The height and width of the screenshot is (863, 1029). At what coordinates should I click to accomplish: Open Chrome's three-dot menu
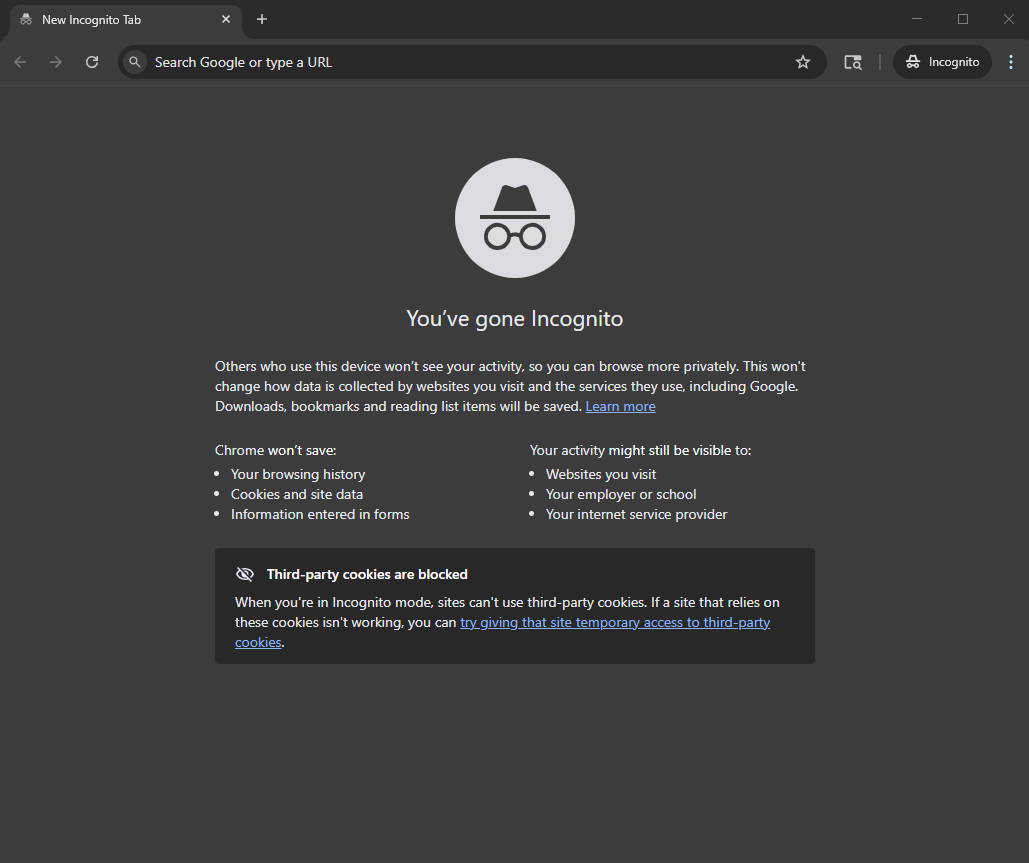click(x=1010, y=62)
